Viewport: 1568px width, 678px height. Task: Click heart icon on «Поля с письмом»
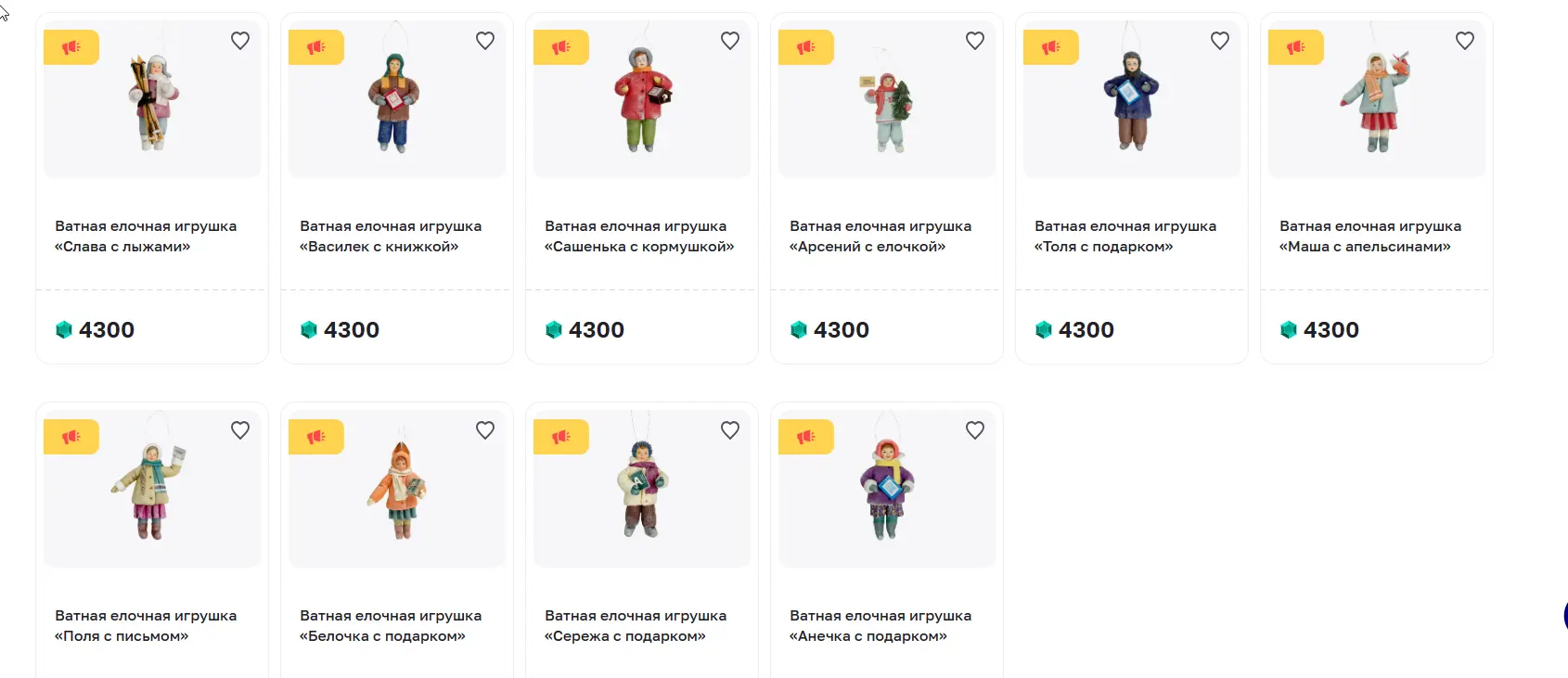tap(240, 430)
